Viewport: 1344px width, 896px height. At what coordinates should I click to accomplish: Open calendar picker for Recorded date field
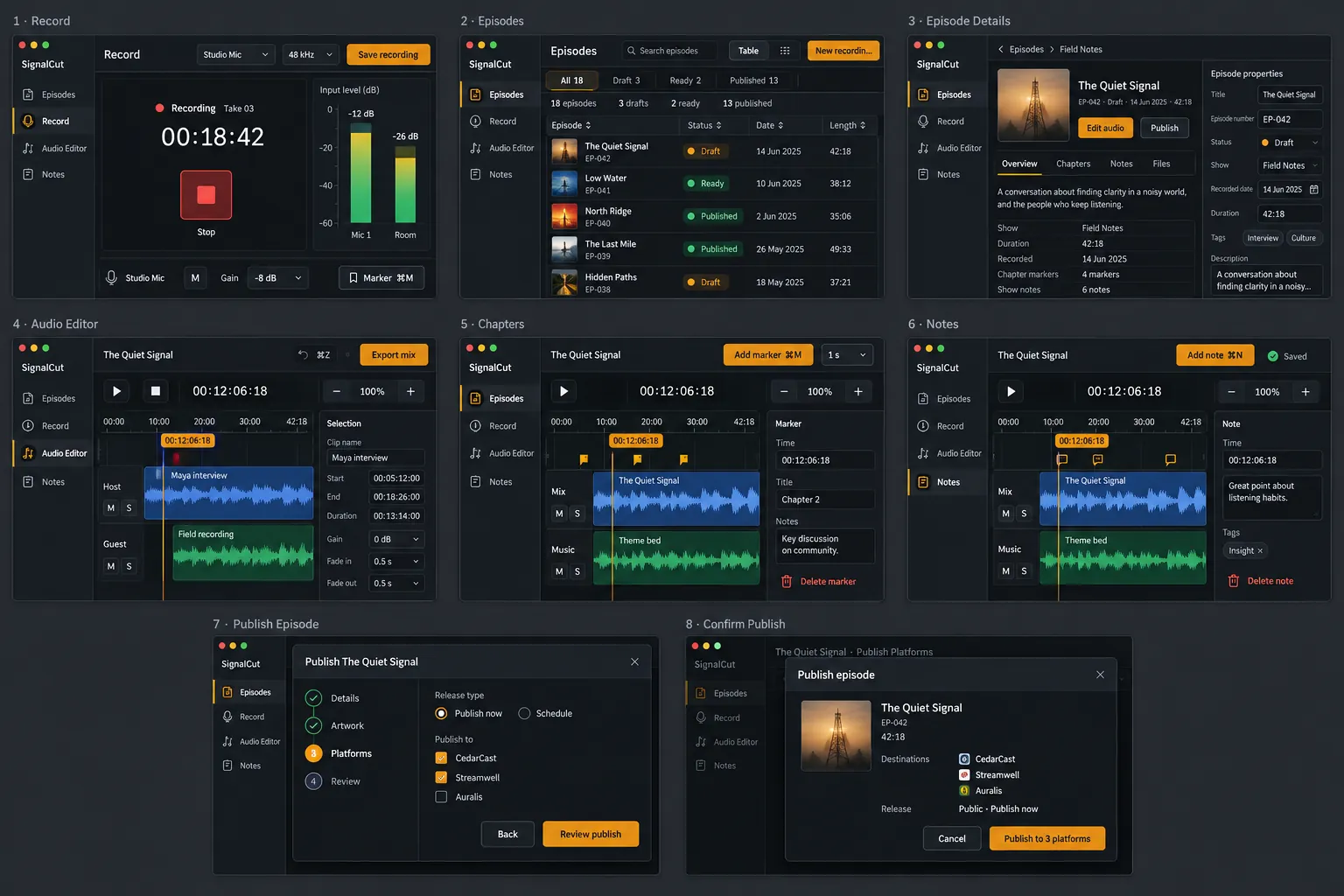coord(1313,189)
